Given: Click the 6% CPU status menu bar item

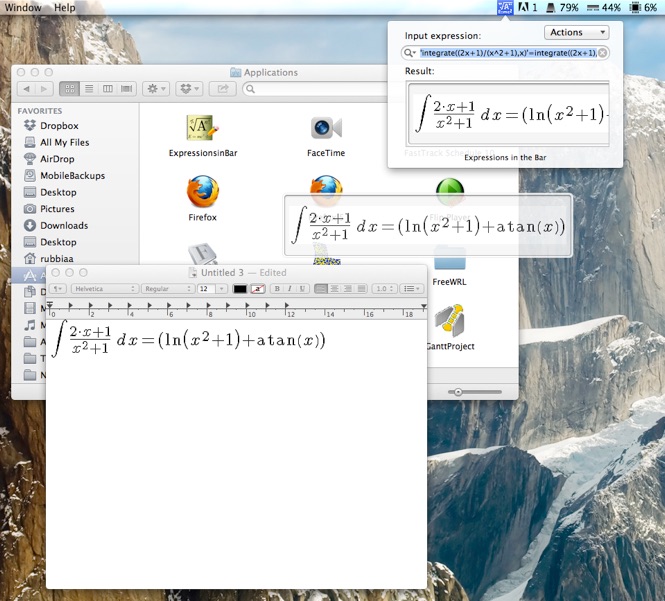Looking at the screenshot, I should [643, 7].
